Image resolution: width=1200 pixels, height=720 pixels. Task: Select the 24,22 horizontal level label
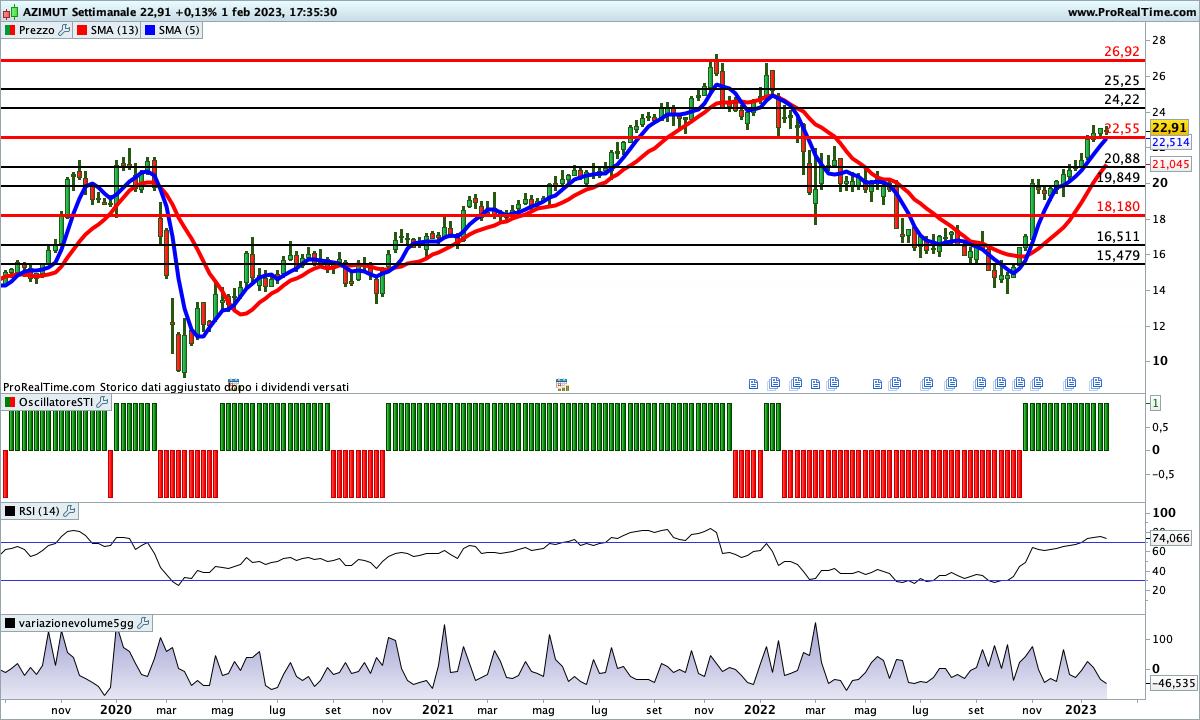tap(1122, 99)
